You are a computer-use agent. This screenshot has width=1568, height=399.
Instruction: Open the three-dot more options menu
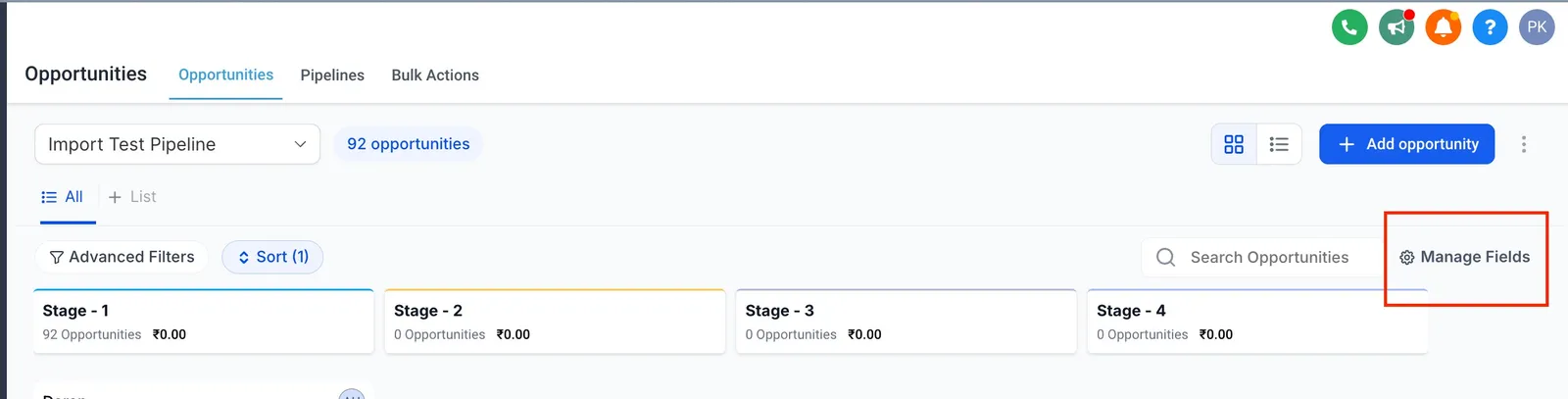pos(1523,144)
